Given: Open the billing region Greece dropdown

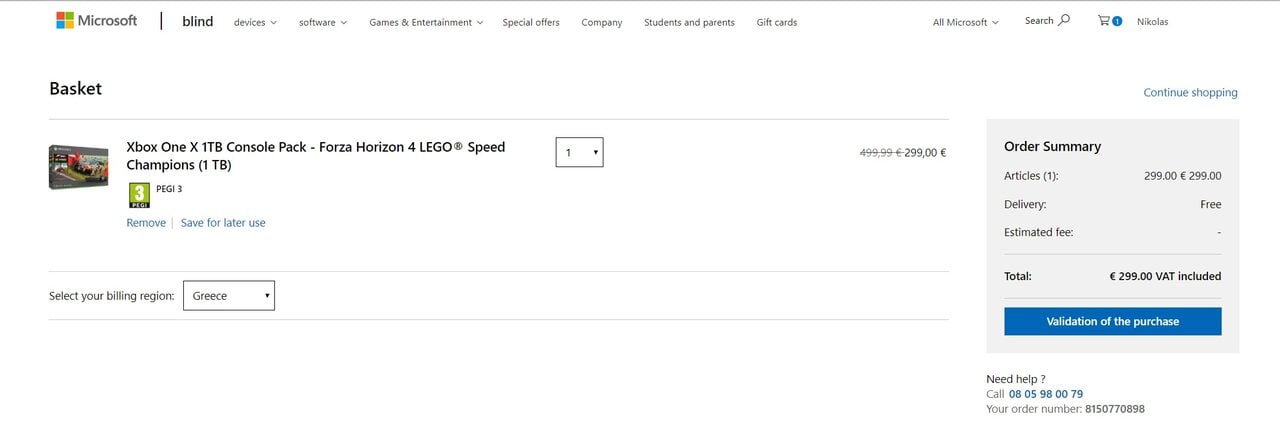Looking at the screenshot, I should (x=229, y=296).
